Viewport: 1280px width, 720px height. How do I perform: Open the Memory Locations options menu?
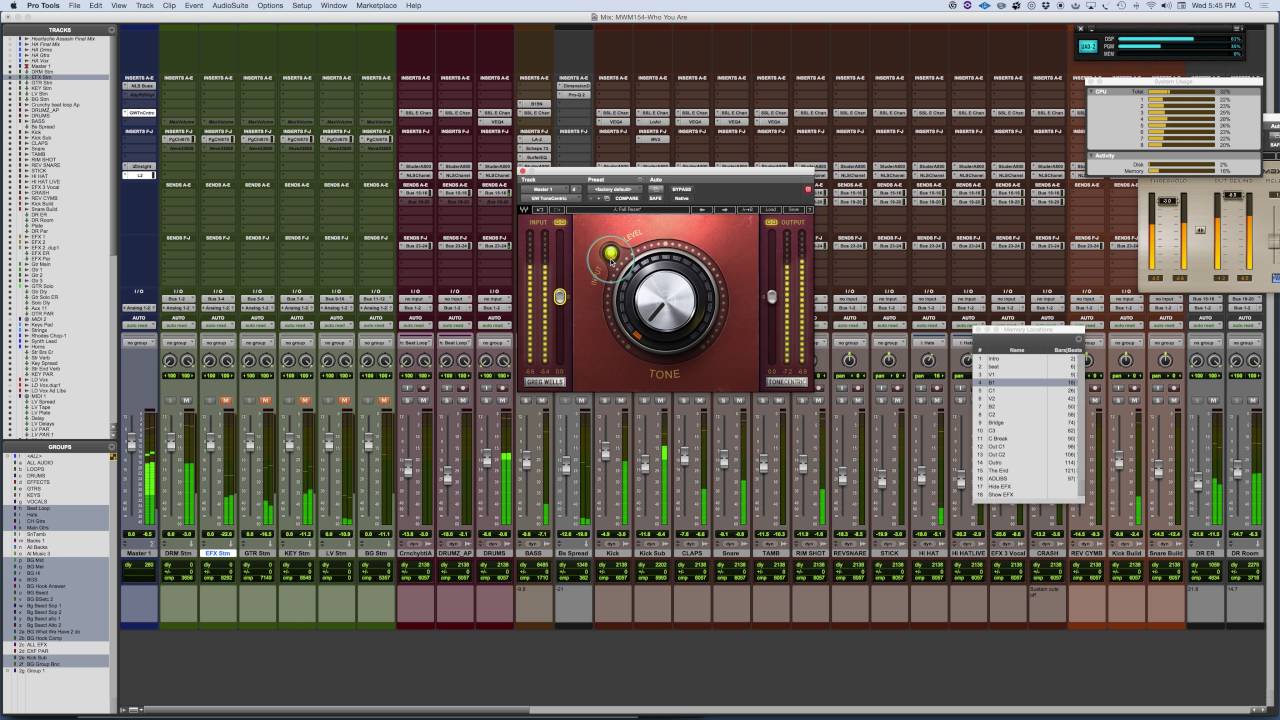[x=1078, y=339]
